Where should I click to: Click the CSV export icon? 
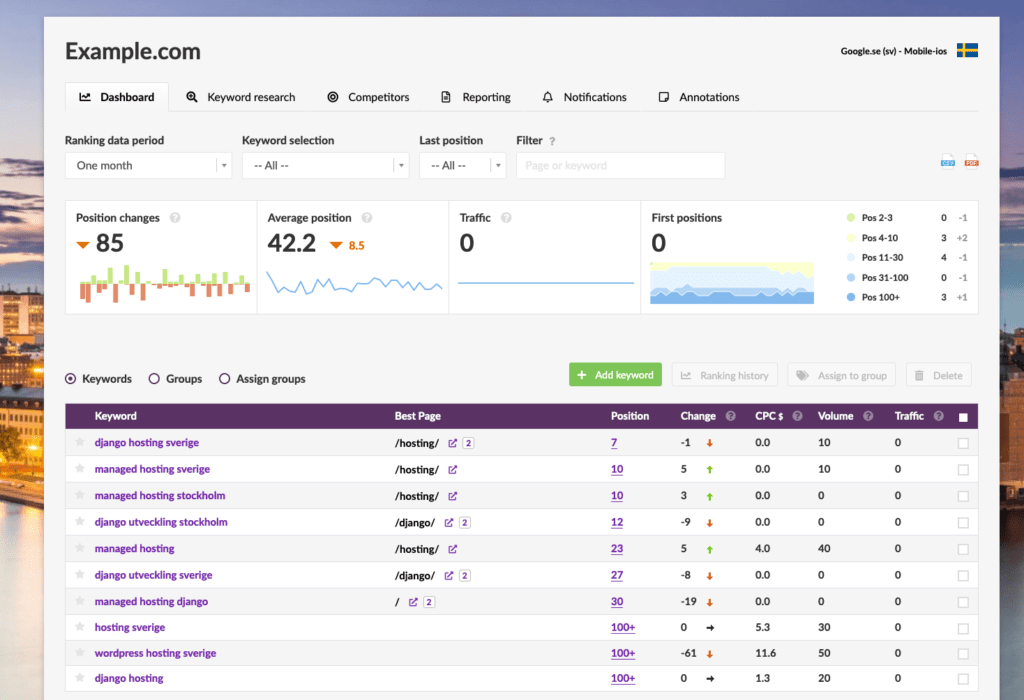948,162
